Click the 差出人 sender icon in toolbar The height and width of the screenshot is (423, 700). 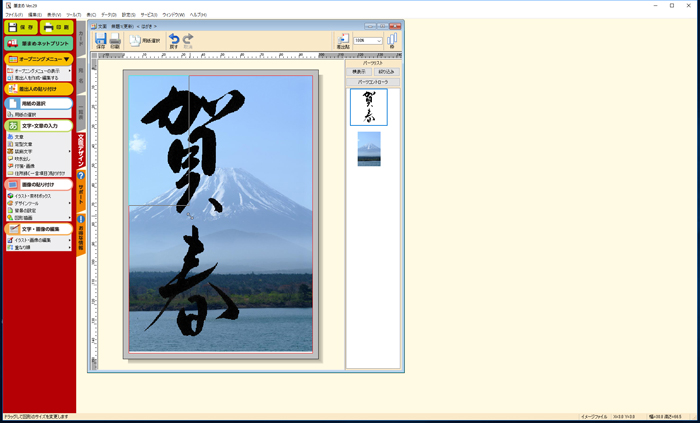pos(343,40)
